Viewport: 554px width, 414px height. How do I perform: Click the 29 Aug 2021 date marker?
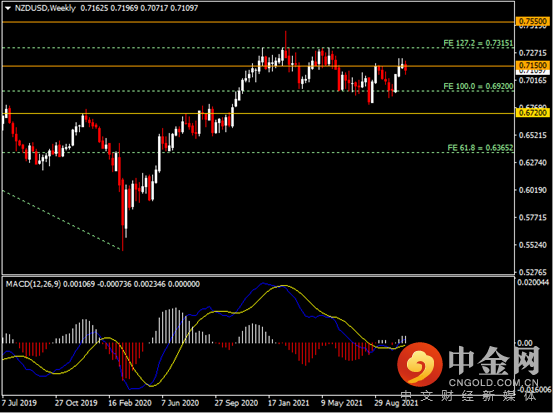coord(396,403)
